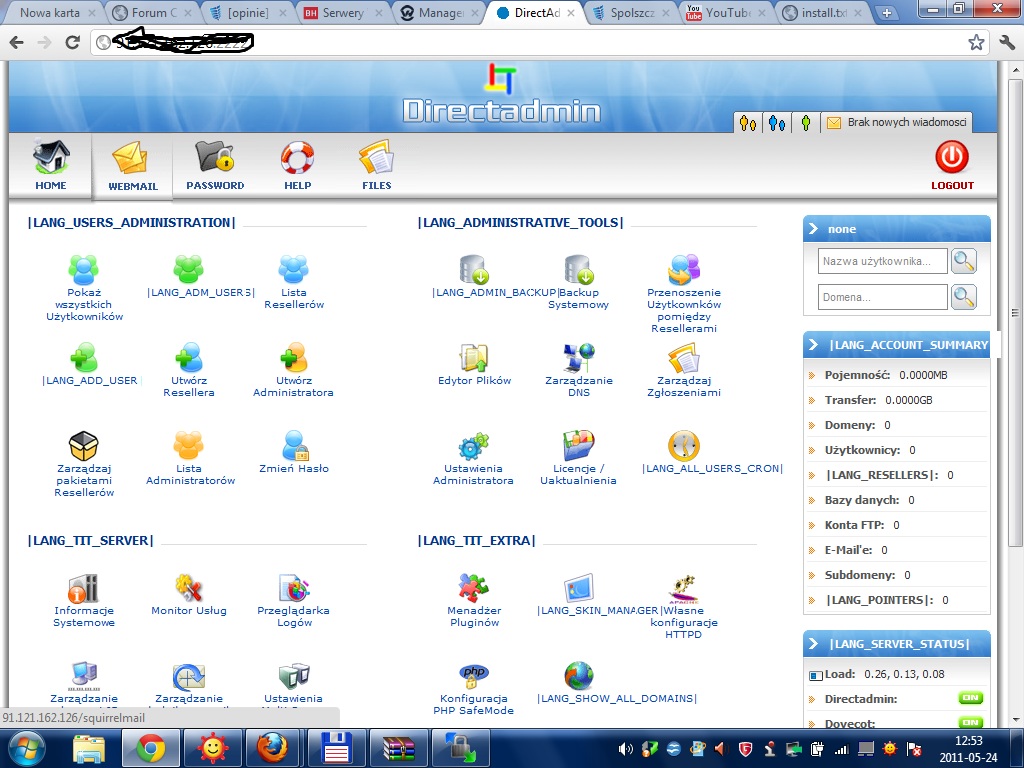Open Monitor Usług icon
This screenshot has height=768, width=1024.
(189, 588)
